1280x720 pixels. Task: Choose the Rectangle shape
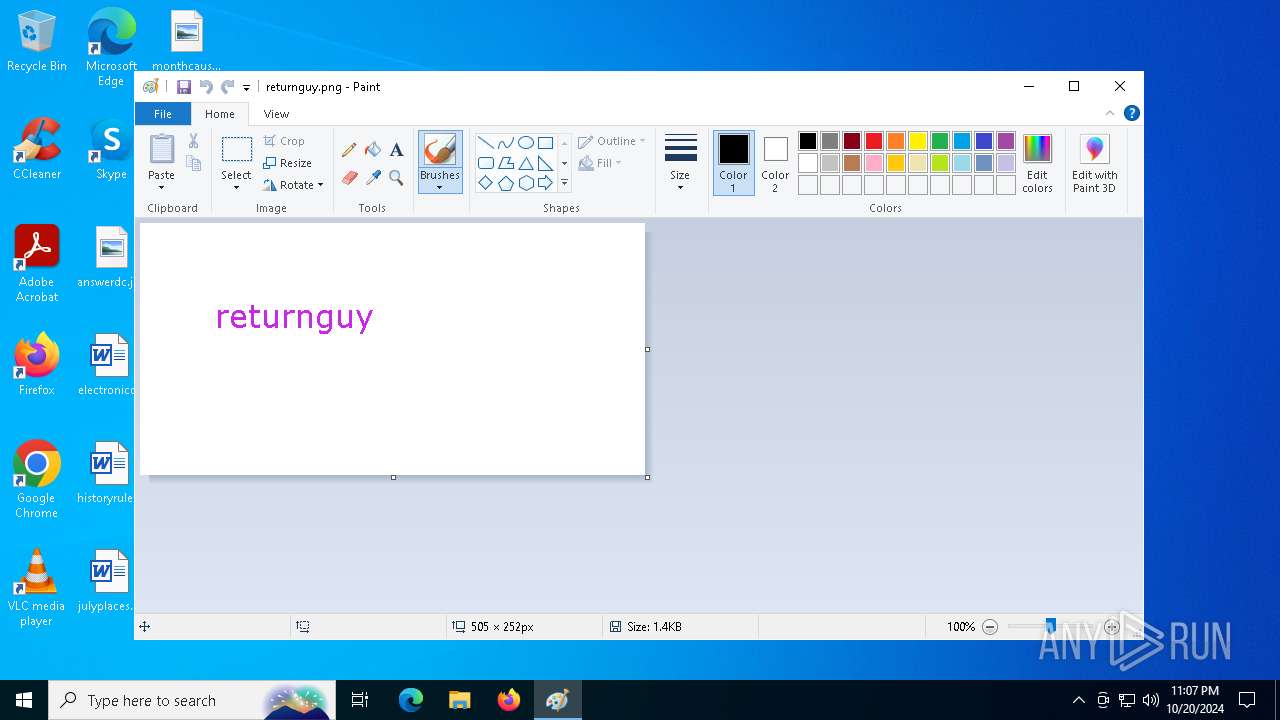click(545, 143)
